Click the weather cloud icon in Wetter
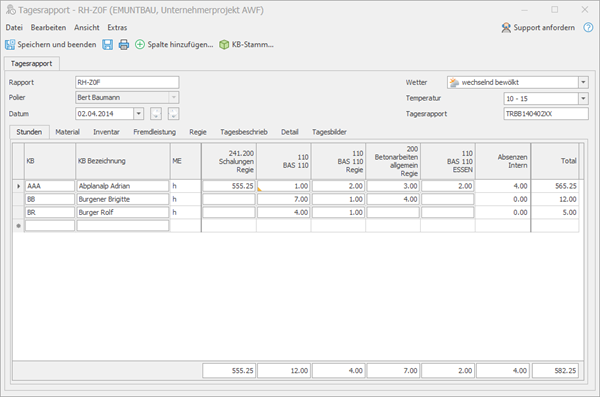 click(x=454, y=82)
